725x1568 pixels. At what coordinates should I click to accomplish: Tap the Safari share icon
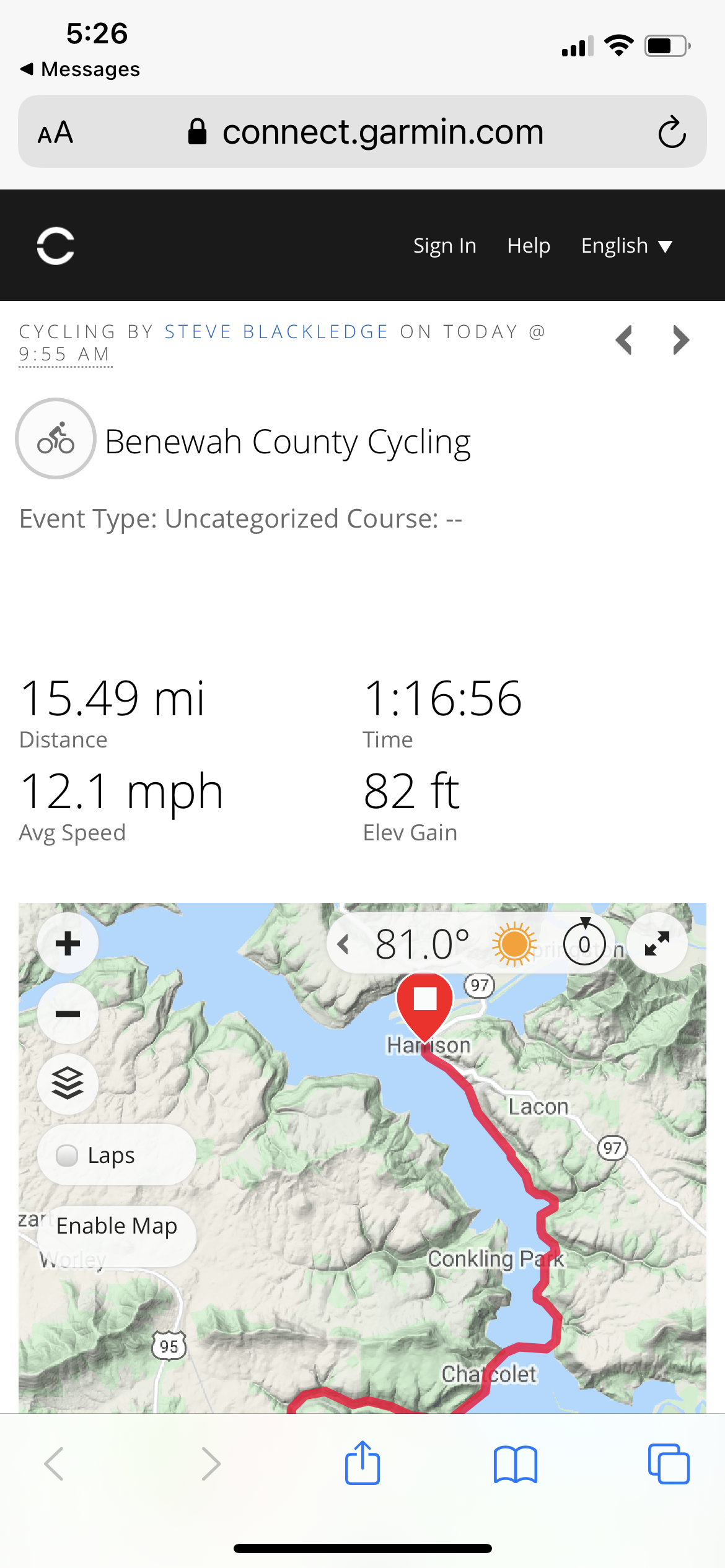click(362, 1464)
